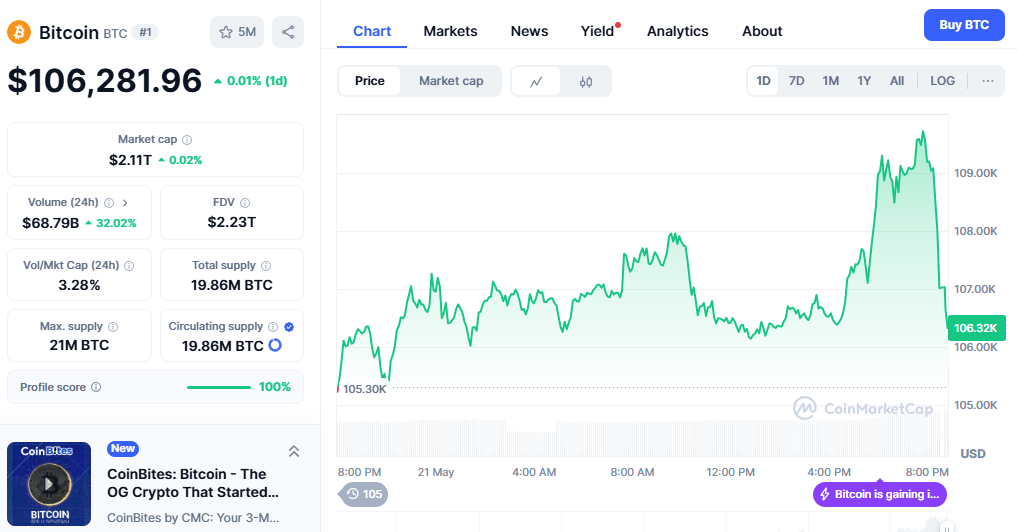The image size is (1017, 532).
Task: Open the Markets tab
Action: pyautogui.click(x=450, y=31)
